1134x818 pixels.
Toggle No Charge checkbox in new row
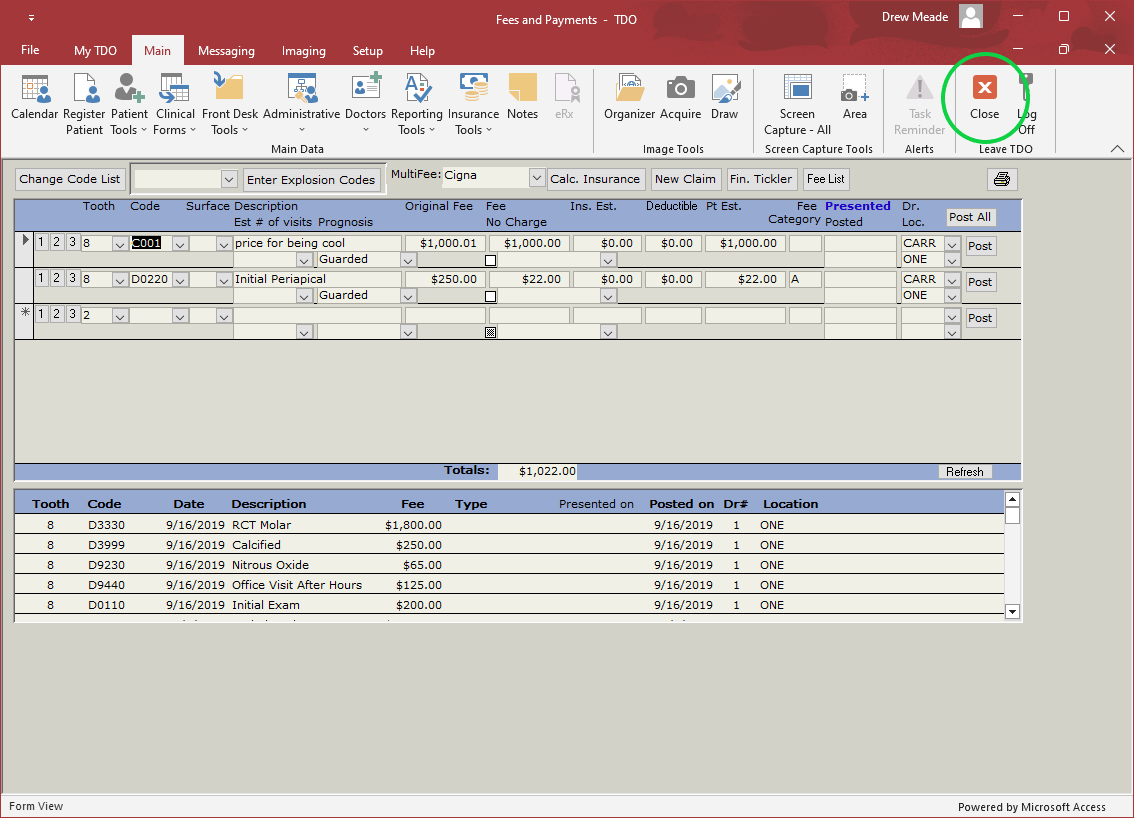click(490, 332)
